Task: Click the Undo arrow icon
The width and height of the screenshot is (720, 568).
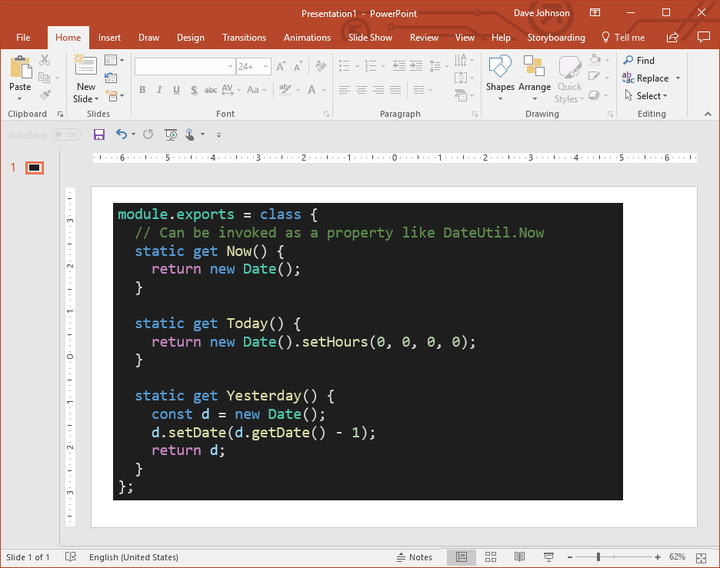Action: [121, 134]
